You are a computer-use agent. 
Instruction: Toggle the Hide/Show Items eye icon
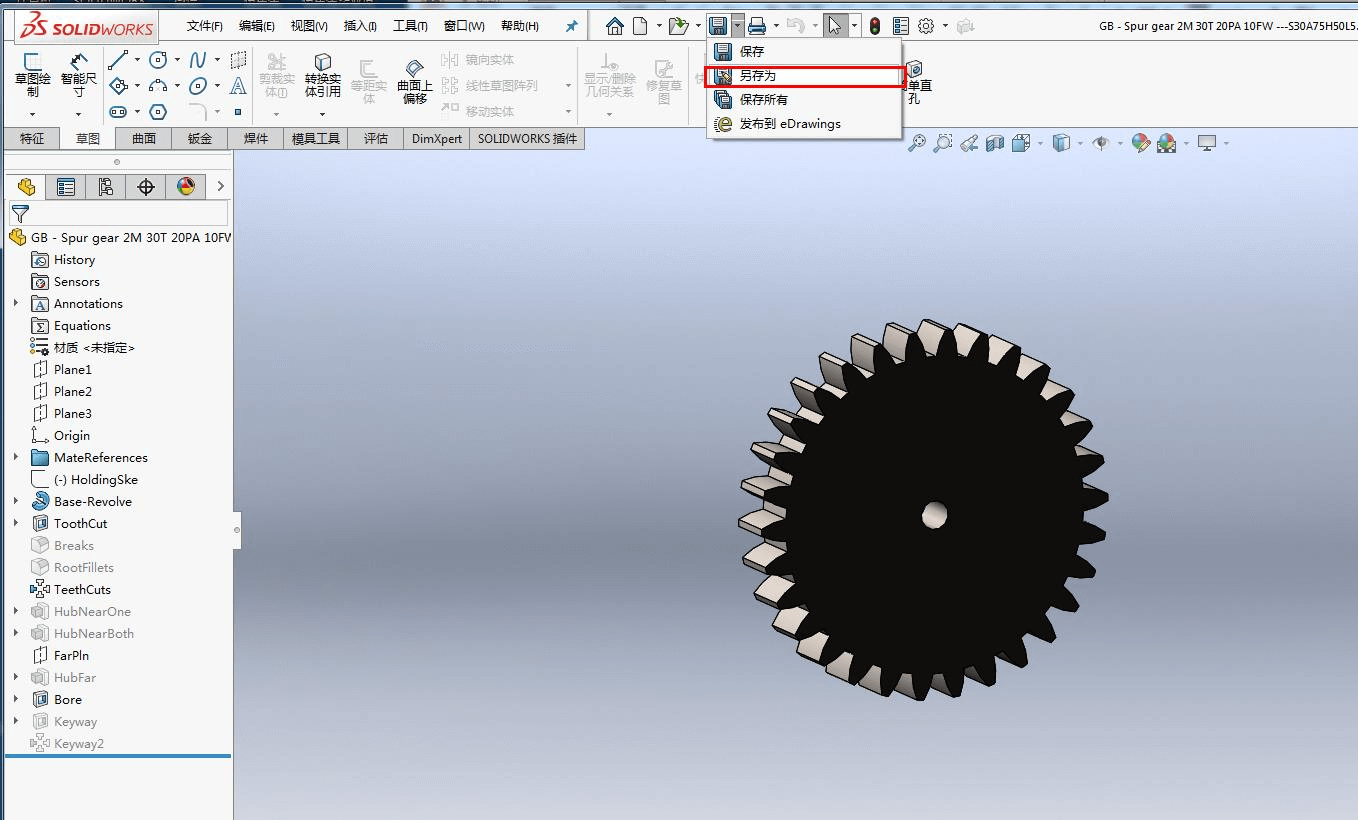[x=1101, y=144]
